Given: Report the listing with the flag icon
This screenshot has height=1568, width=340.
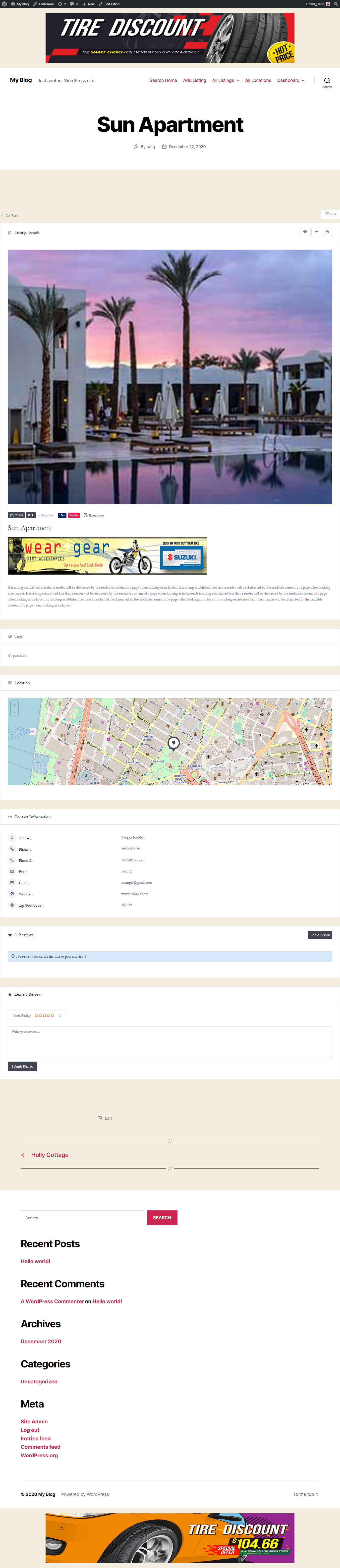Looking at the screenshot, I should click(327, 232).
